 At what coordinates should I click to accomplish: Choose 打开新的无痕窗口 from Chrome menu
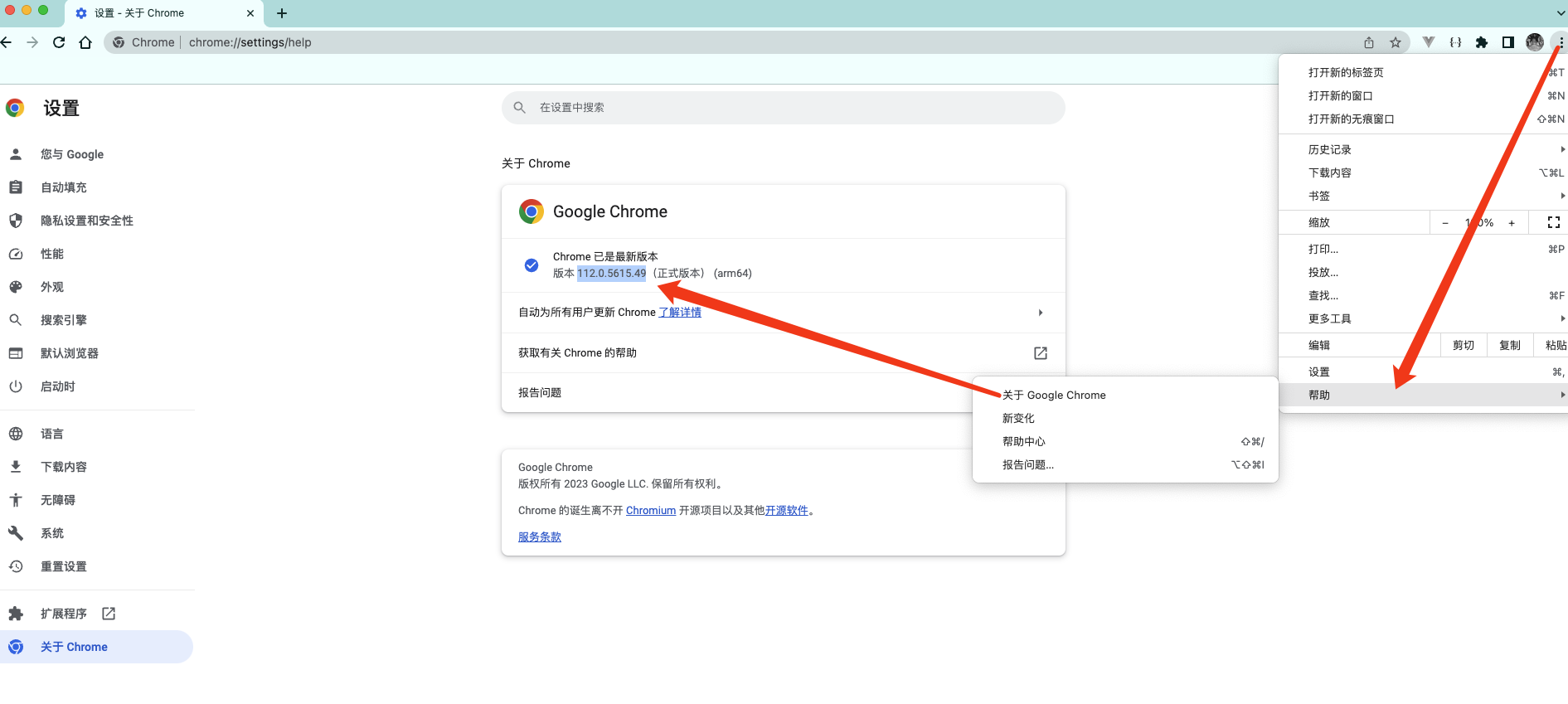point(1423,119)
